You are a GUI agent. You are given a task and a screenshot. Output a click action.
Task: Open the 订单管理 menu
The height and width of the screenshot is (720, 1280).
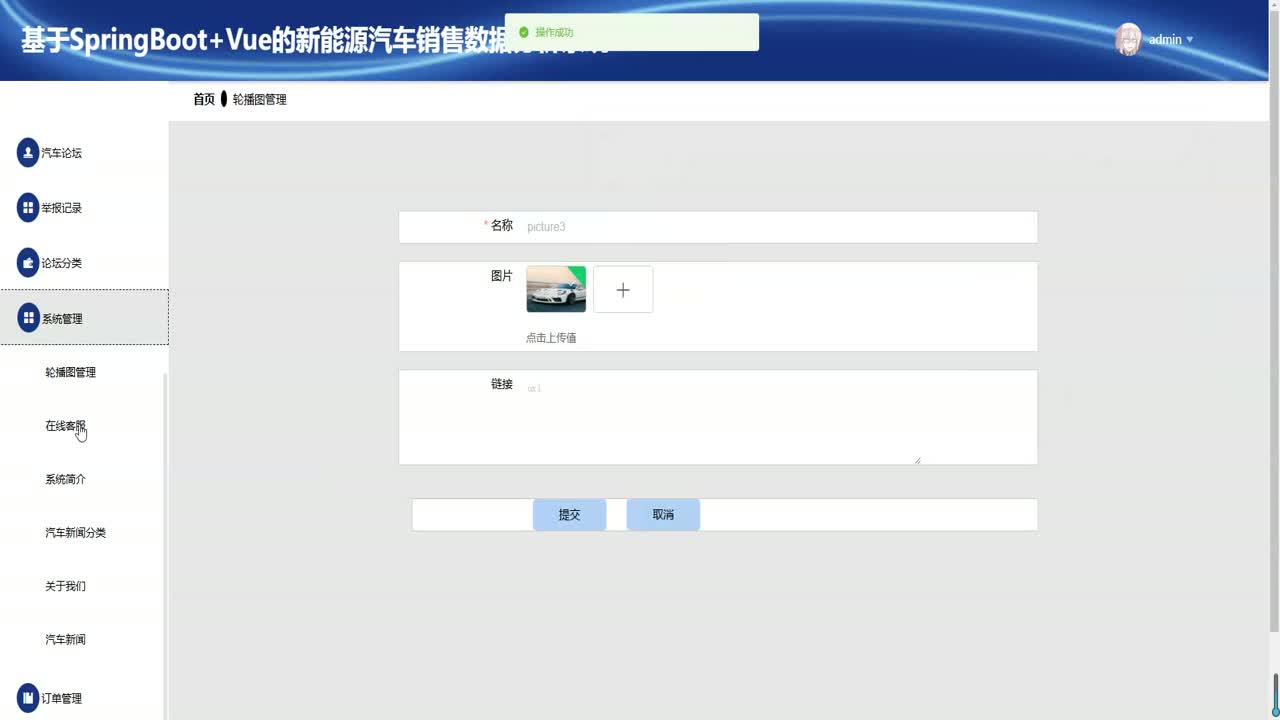click(x=84, y=698)
